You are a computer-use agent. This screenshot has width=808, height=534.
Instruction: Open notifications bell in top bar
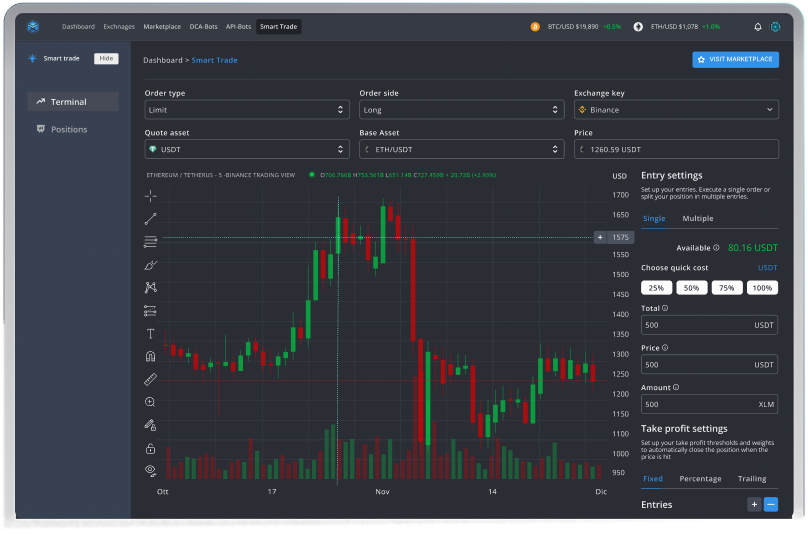(757, 27)
